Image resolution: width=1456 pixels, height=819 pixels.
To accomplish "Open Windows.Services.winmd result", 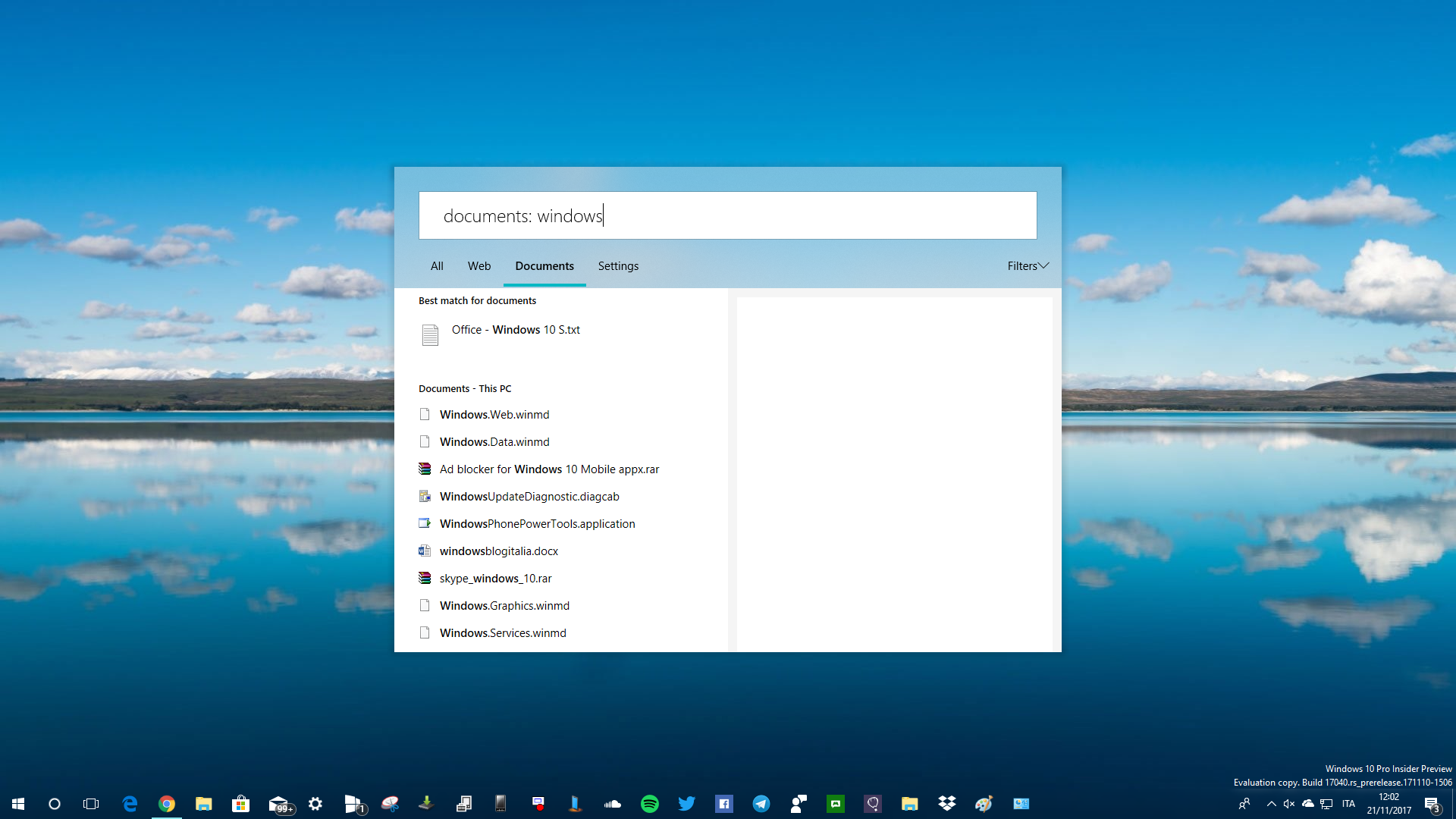I will pos(561,633).
